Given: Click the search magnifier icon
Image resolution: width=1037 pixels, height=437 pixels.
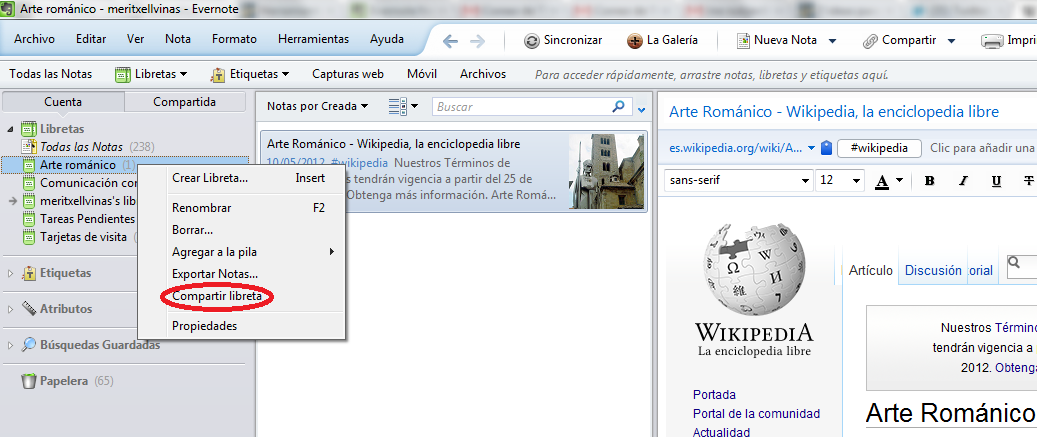Looking at the screenshot, I should click(618, 106).
